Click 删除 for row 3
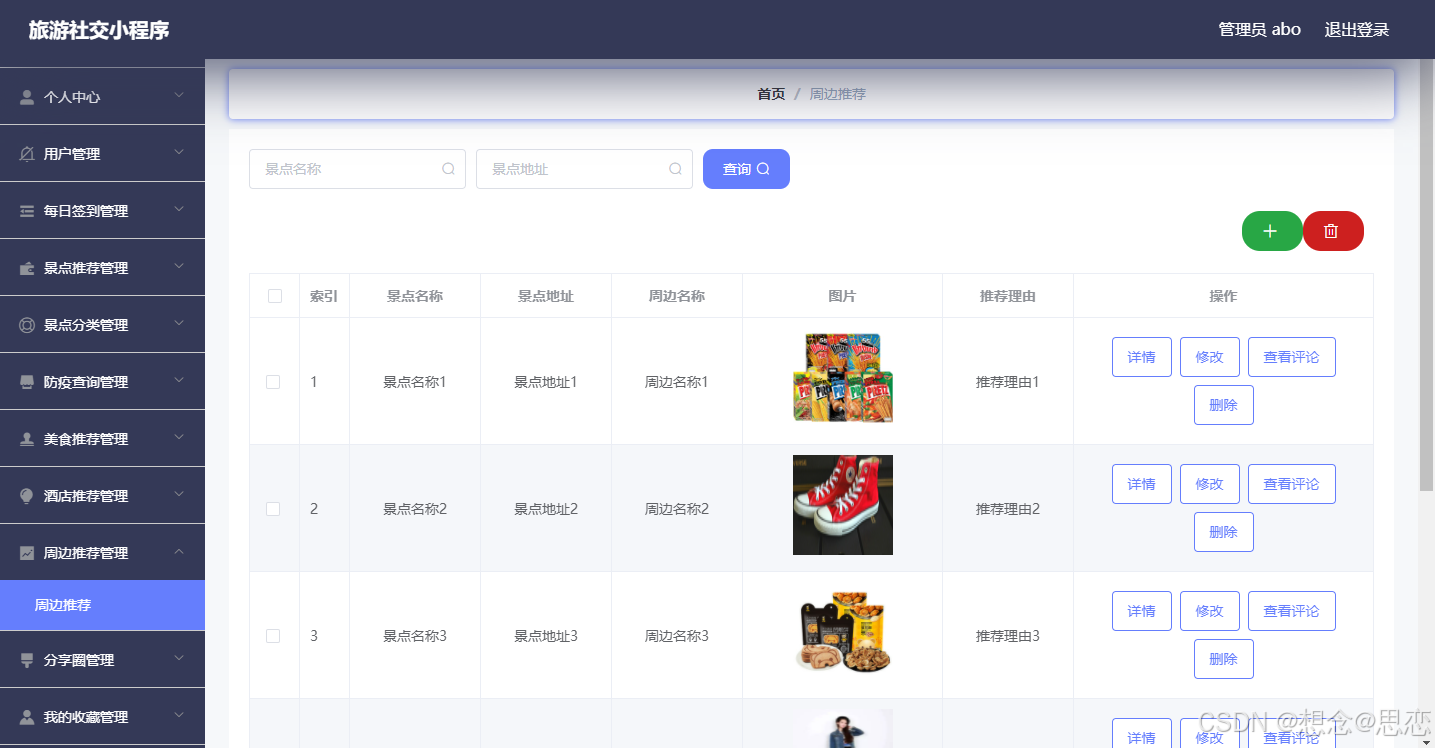 1224,659
